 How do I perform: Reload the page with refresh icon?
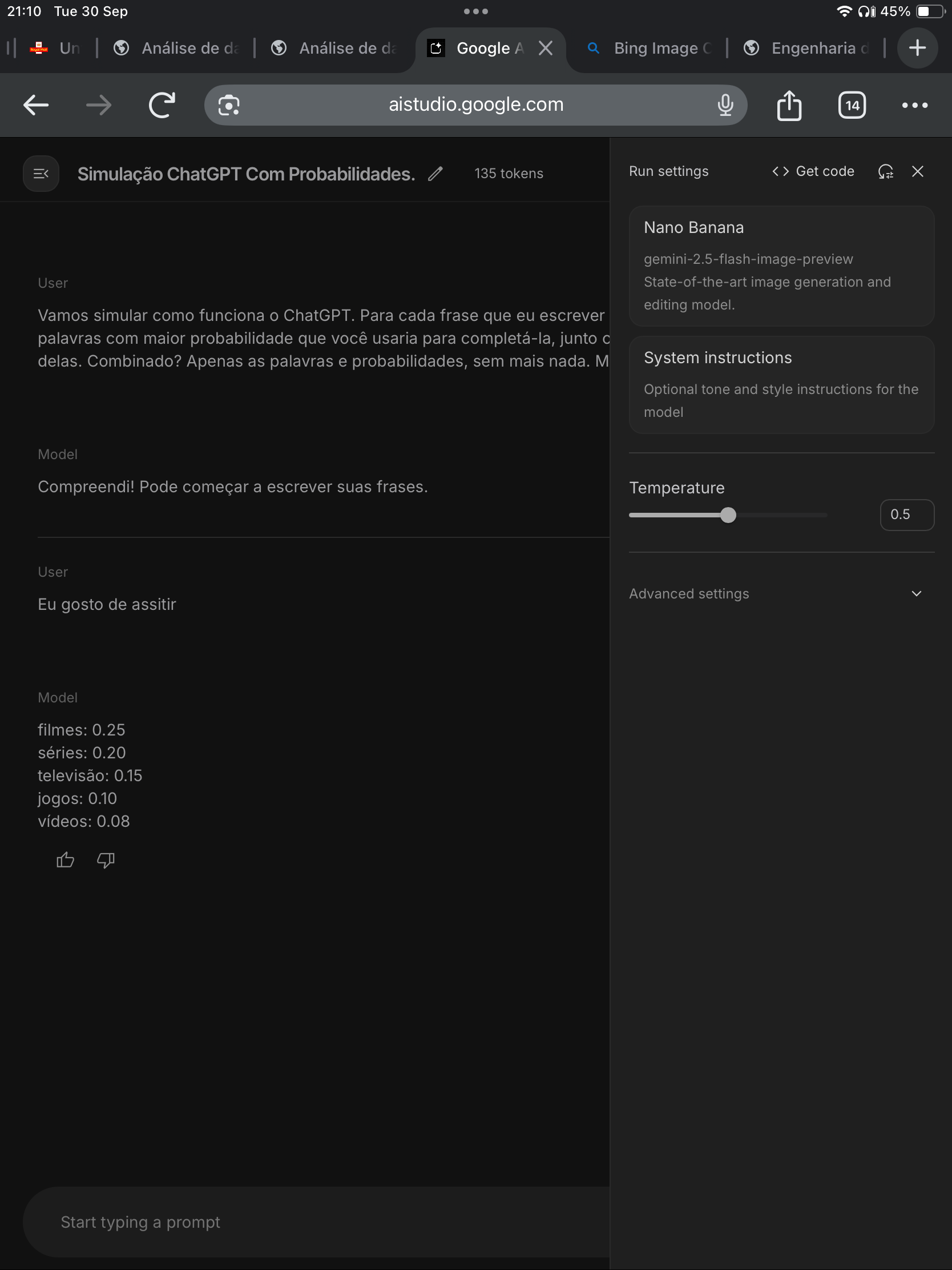click(x=162, y=105)
